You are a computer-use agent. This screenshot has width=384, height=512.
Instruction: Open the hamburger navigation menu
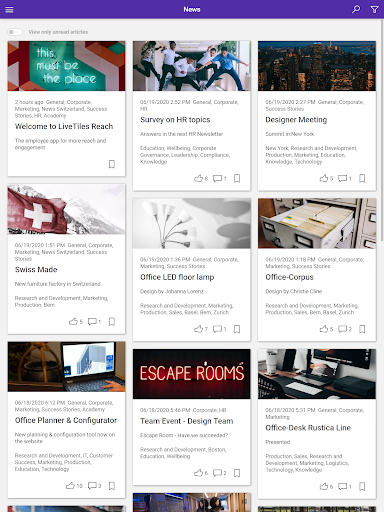[x=9, y=9]
